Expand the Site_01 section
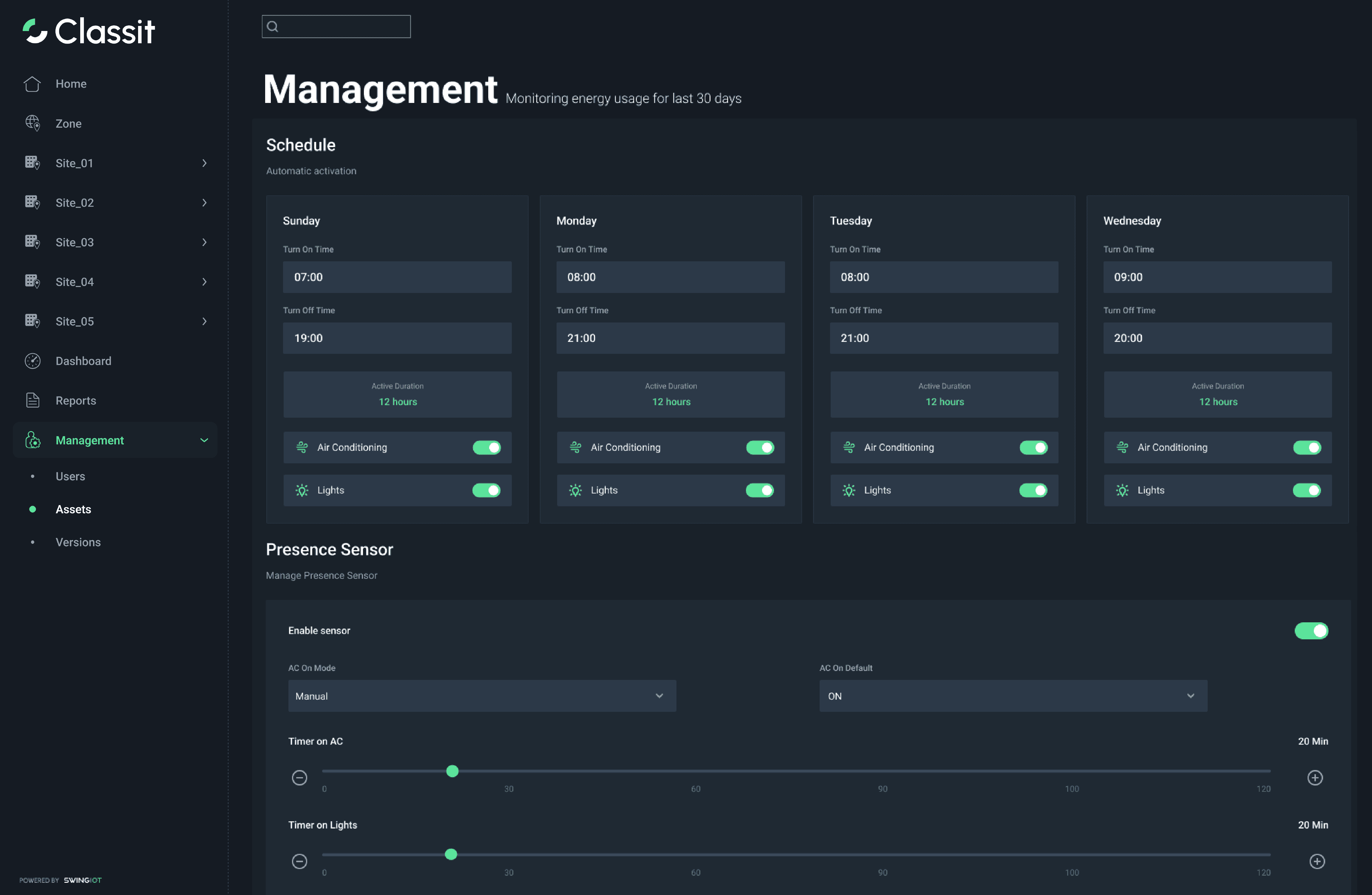 [204, 163]
